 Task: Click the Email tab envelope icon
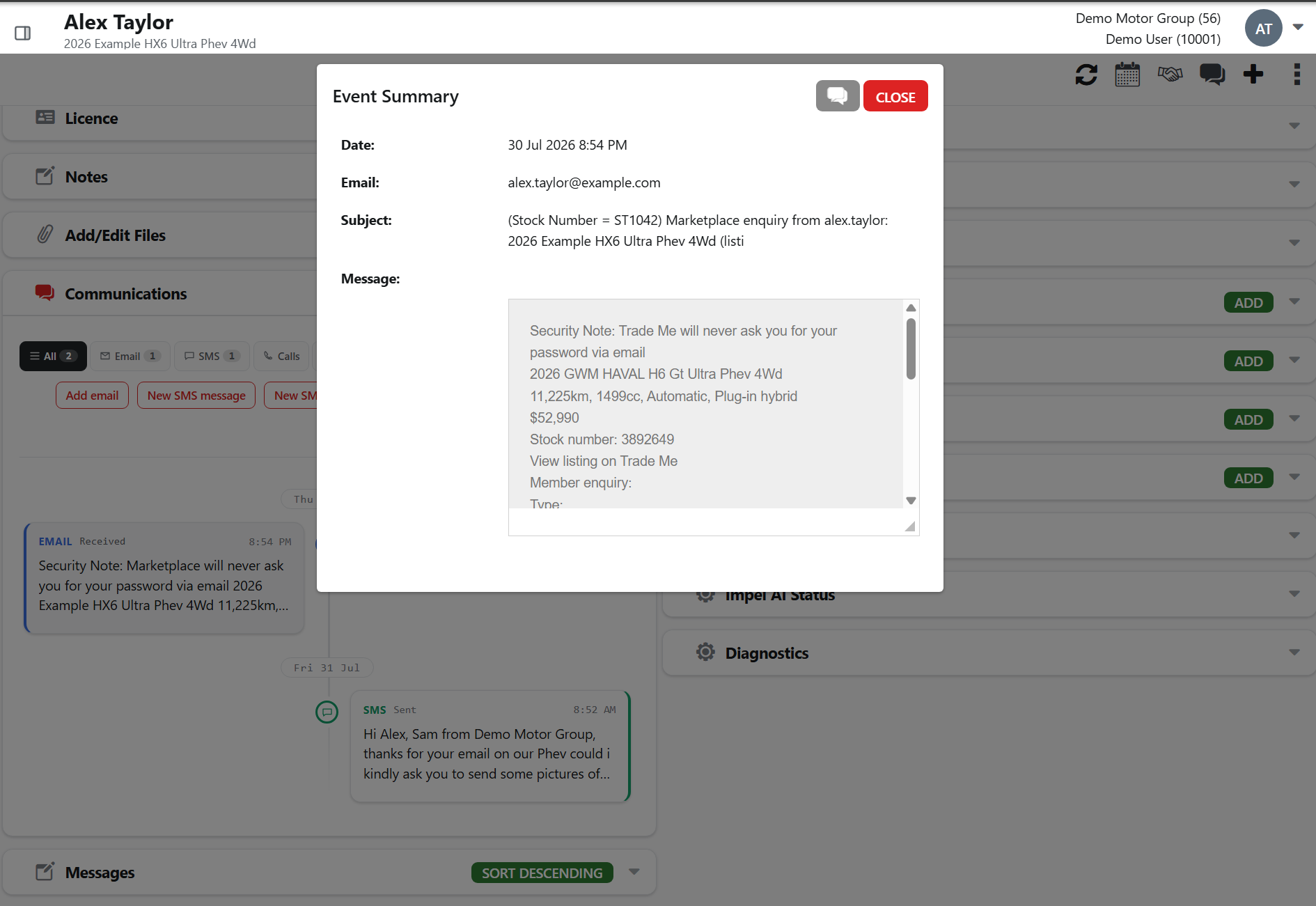point(105,356)
